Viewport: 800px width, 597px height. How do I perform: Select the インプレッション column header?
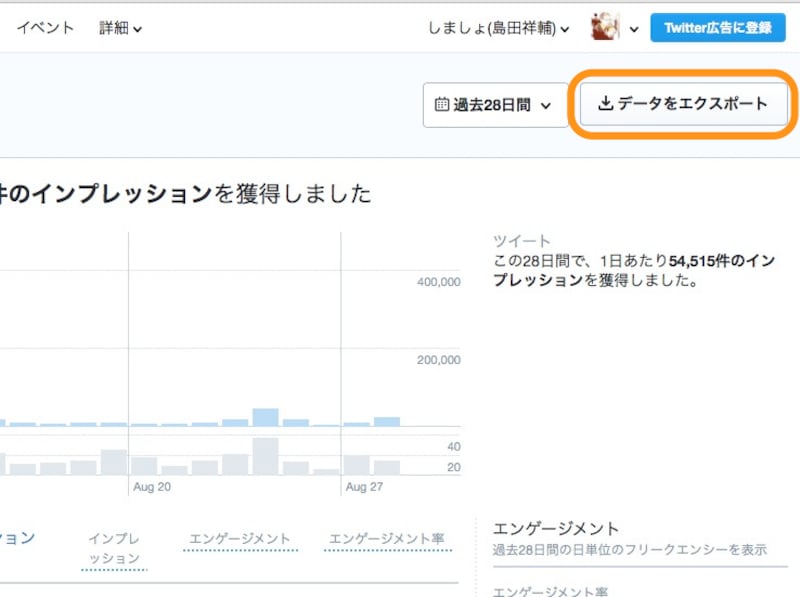point(113,548)
